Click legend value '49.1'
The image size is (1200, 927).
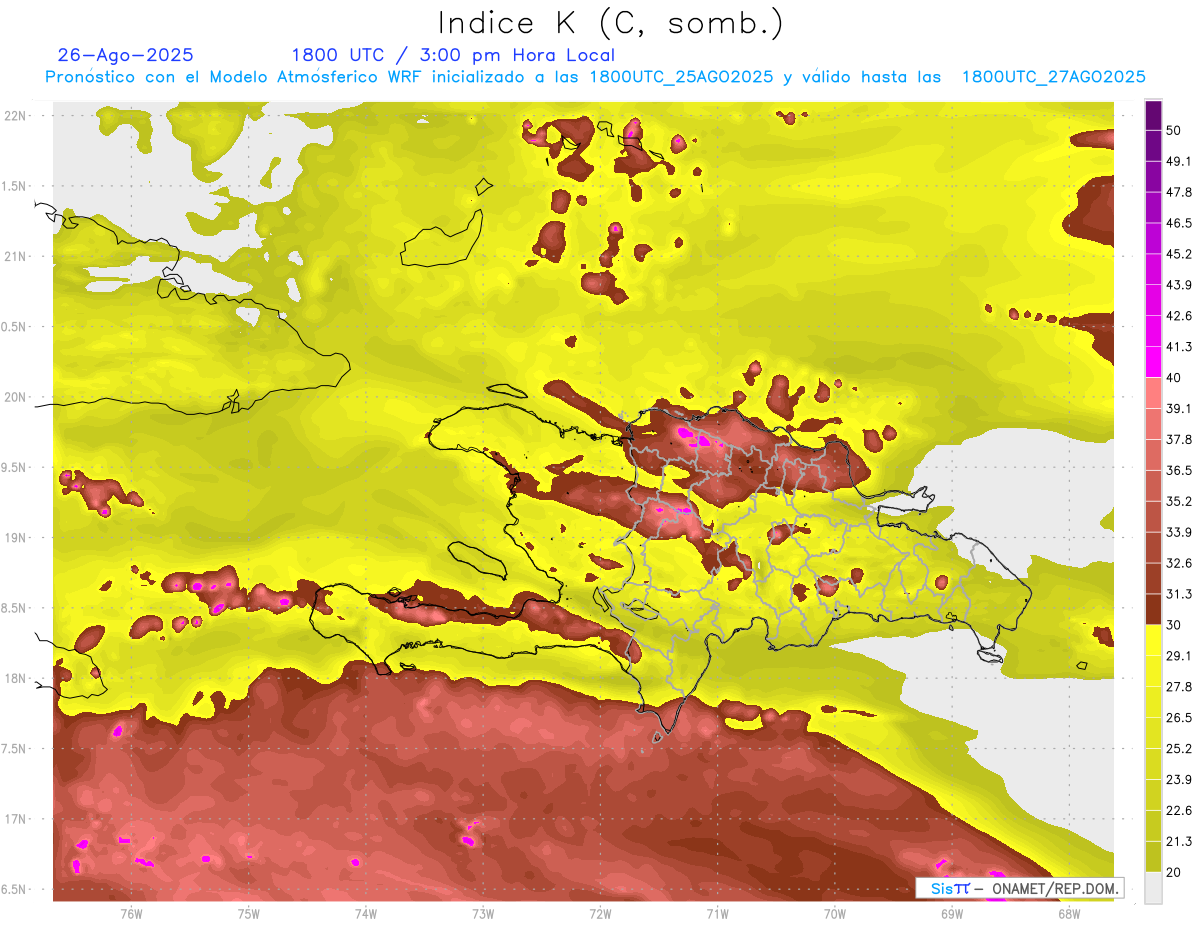(1178, 161)
